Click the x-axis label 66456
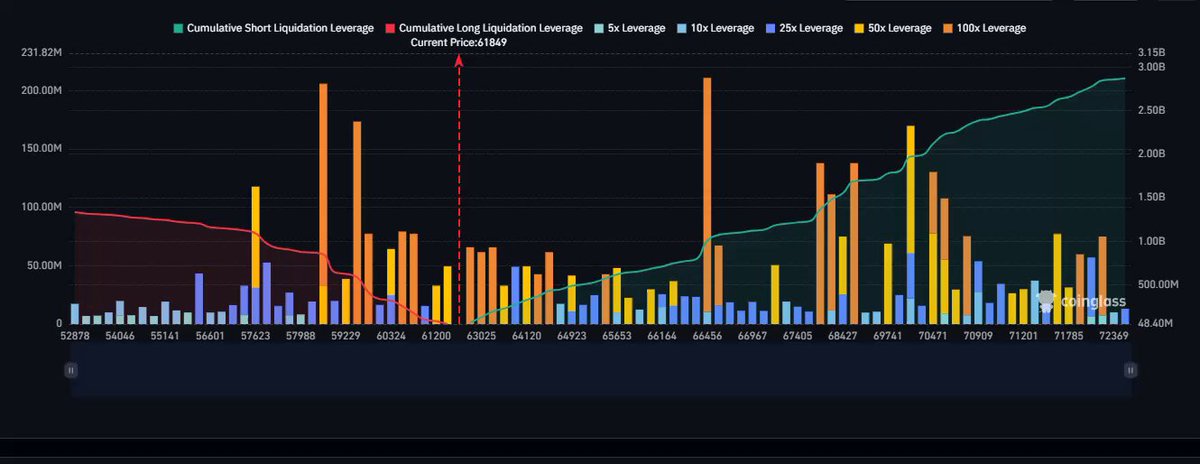Image resolution: width=1200 pixels, height=464 pixels. click(707, 337)
